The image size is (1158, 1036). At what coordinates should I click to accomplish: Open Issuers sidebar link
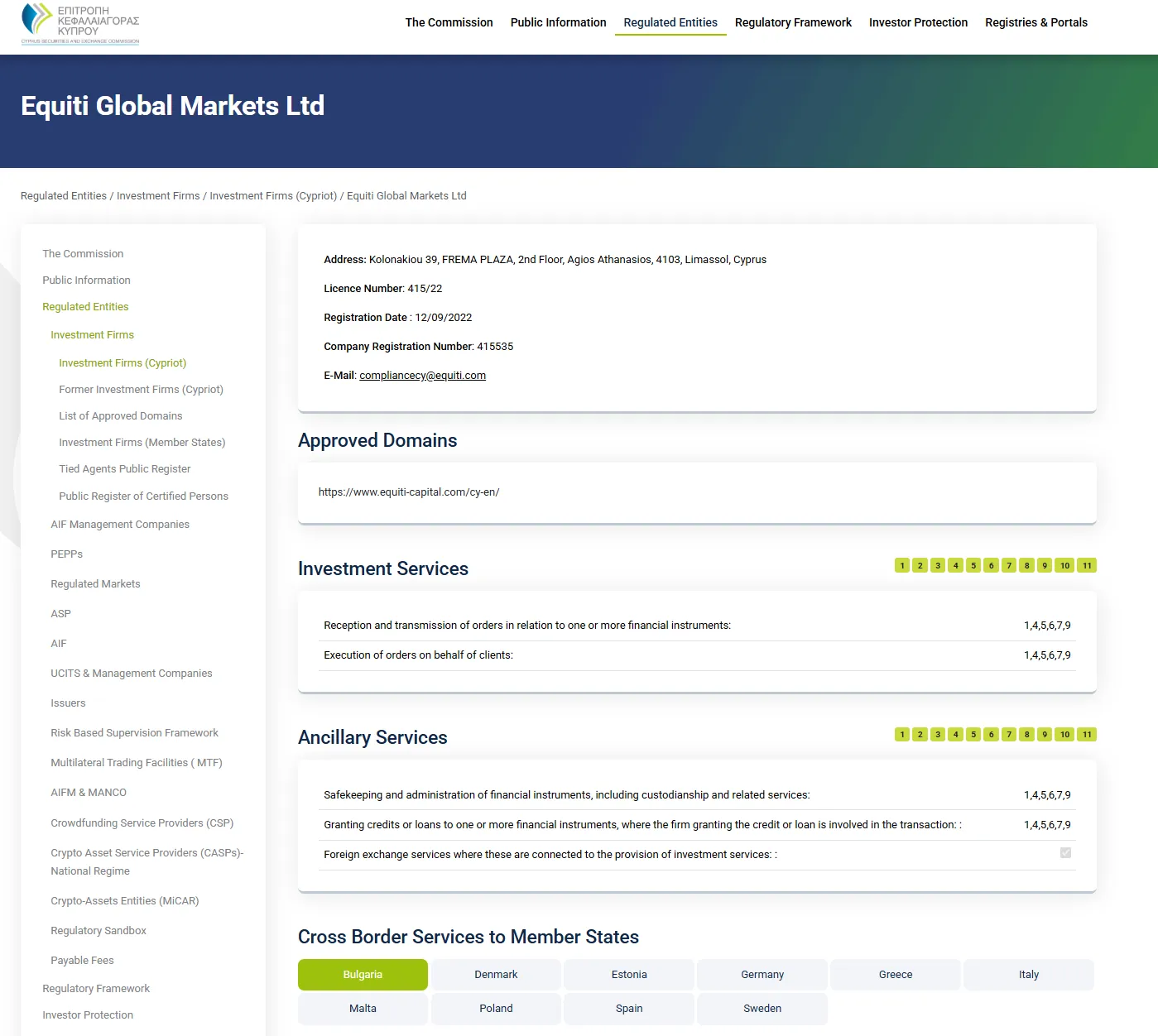click(x=68, y=703)
